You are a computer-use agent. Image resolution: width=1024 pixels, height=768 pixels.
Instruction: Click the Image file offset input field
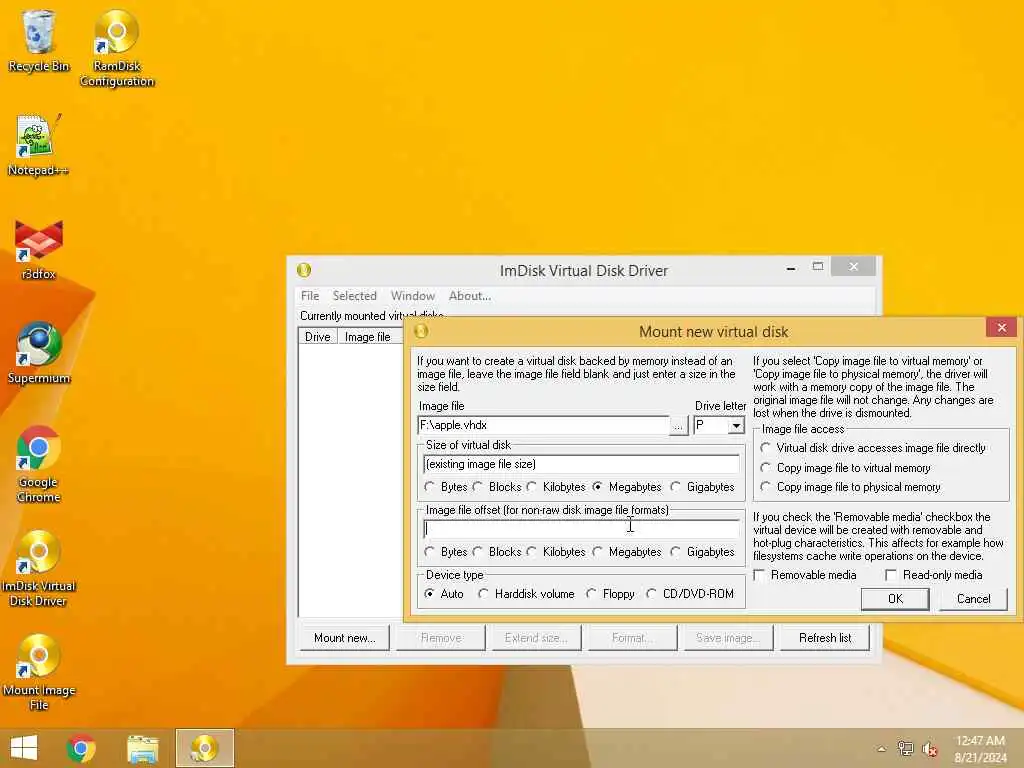point(581,528)
